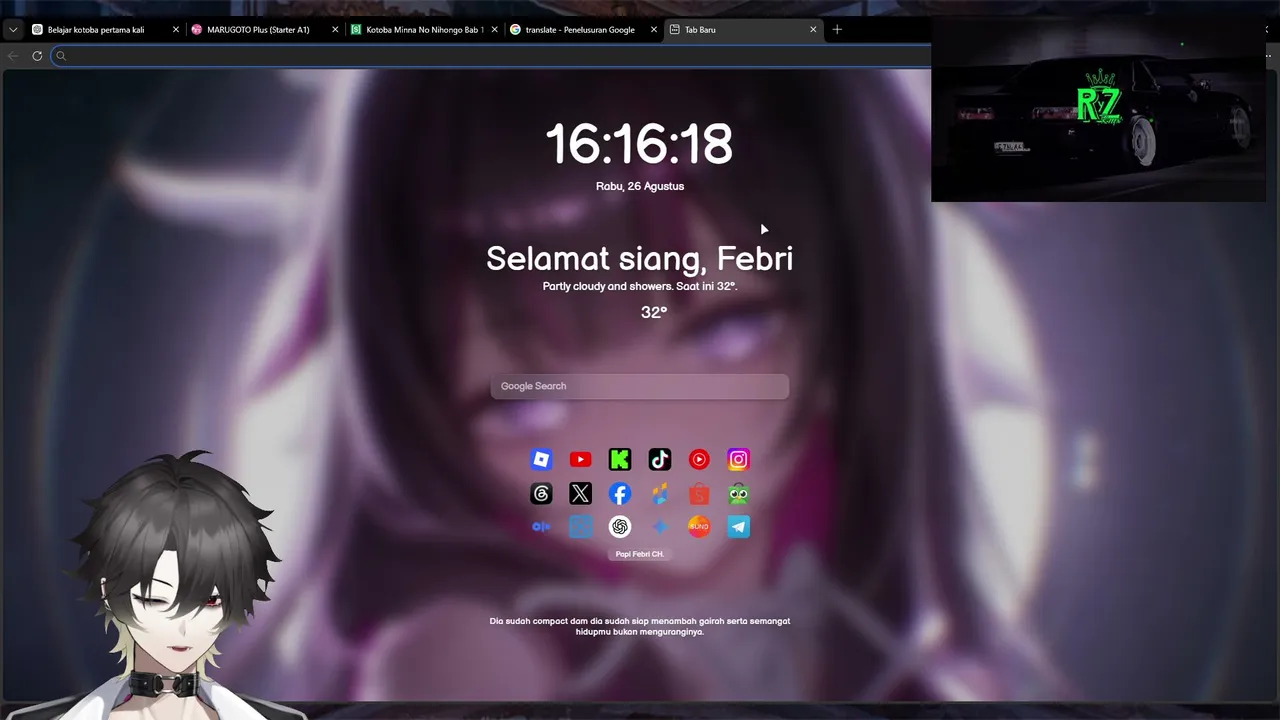Go back using the back arrow

[13, 56]
